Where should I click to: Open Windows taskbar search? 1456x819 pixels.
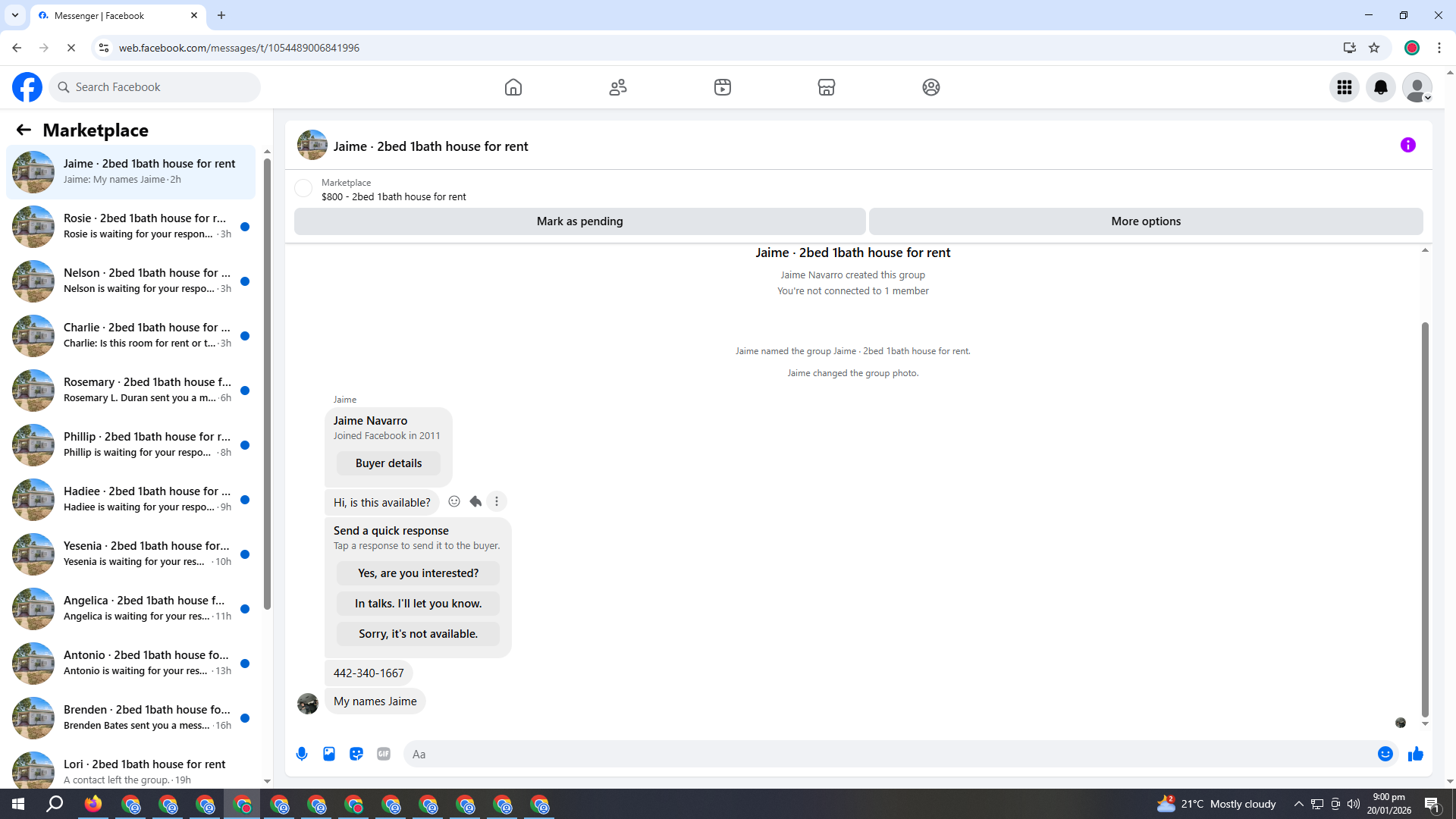click(x=55, y=804)
